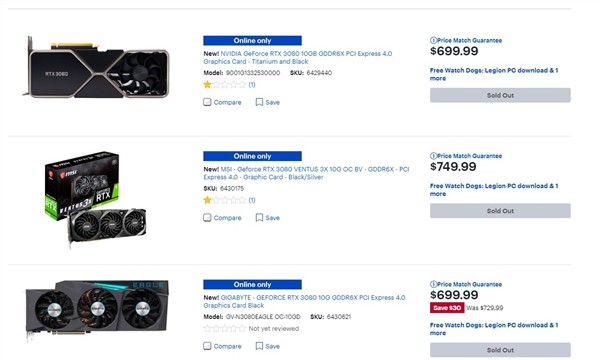
Task: Tick Compare checkbox for NVIDIA RTX 3080
Action: tap(207, 102)
